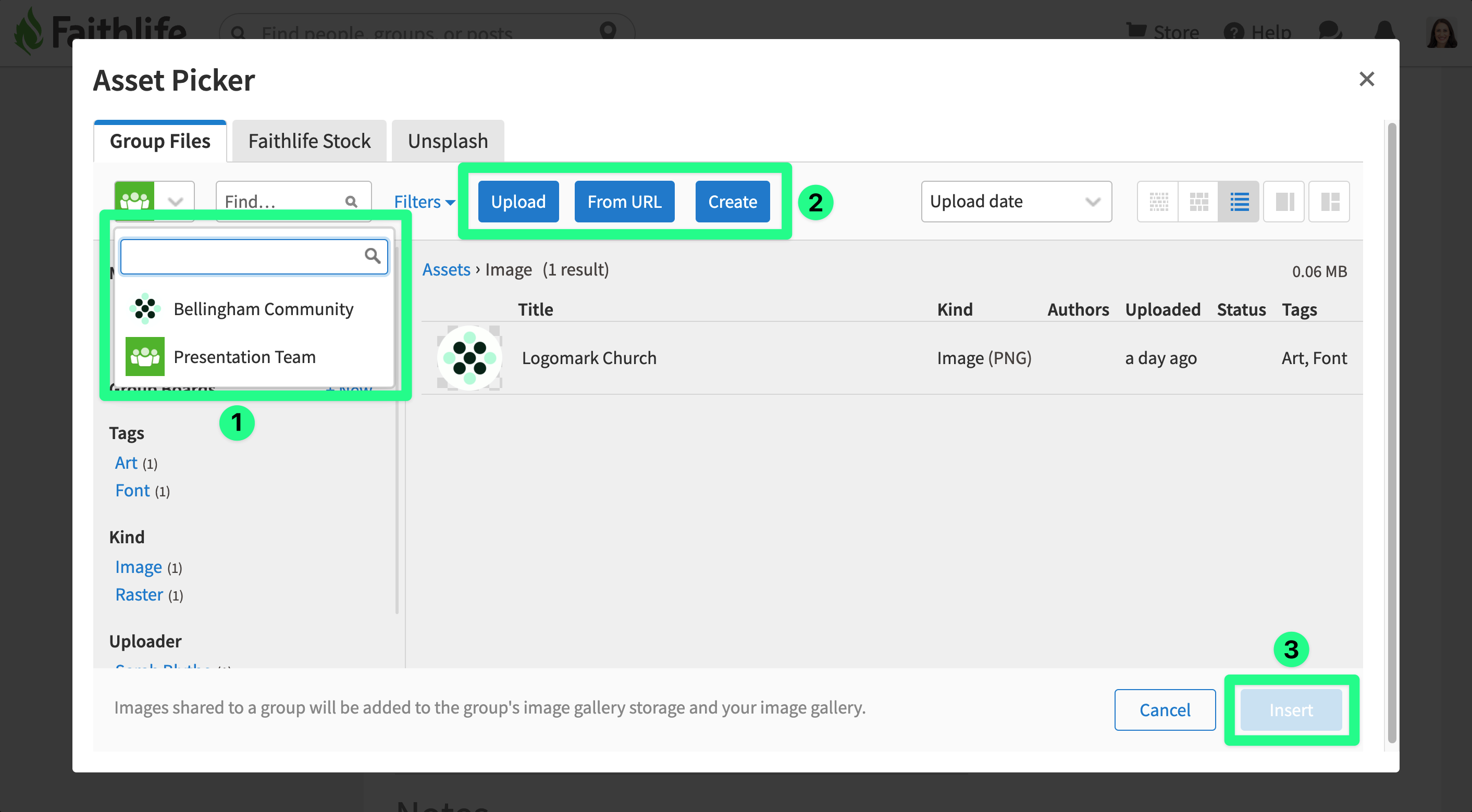1472x812 pixels.
Task: Click the From URL button
Action: (x=624, y=202)
